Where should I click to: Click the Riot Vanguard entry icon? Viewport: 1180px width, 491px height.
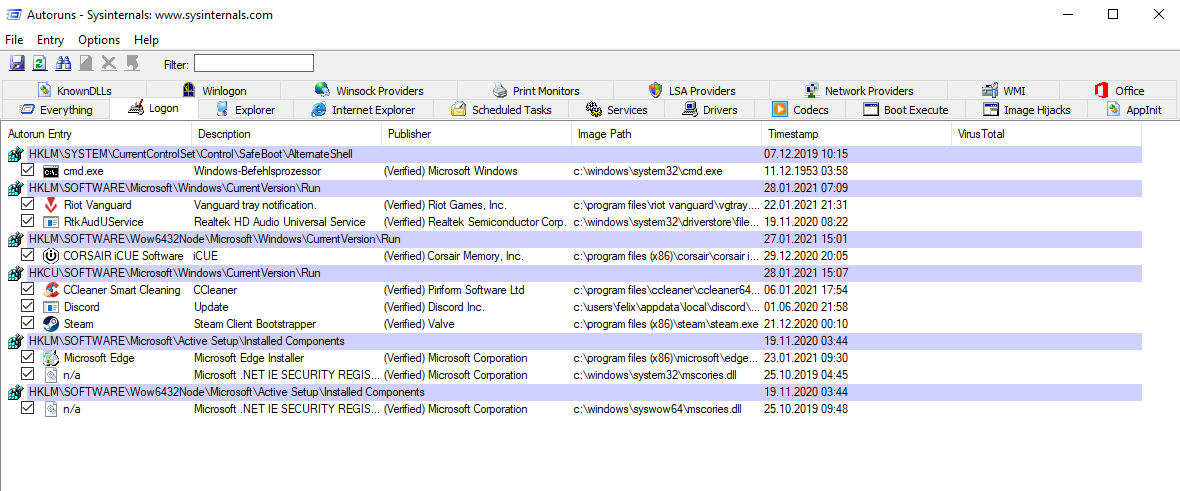pyautogui.click(x=50, y=205)
